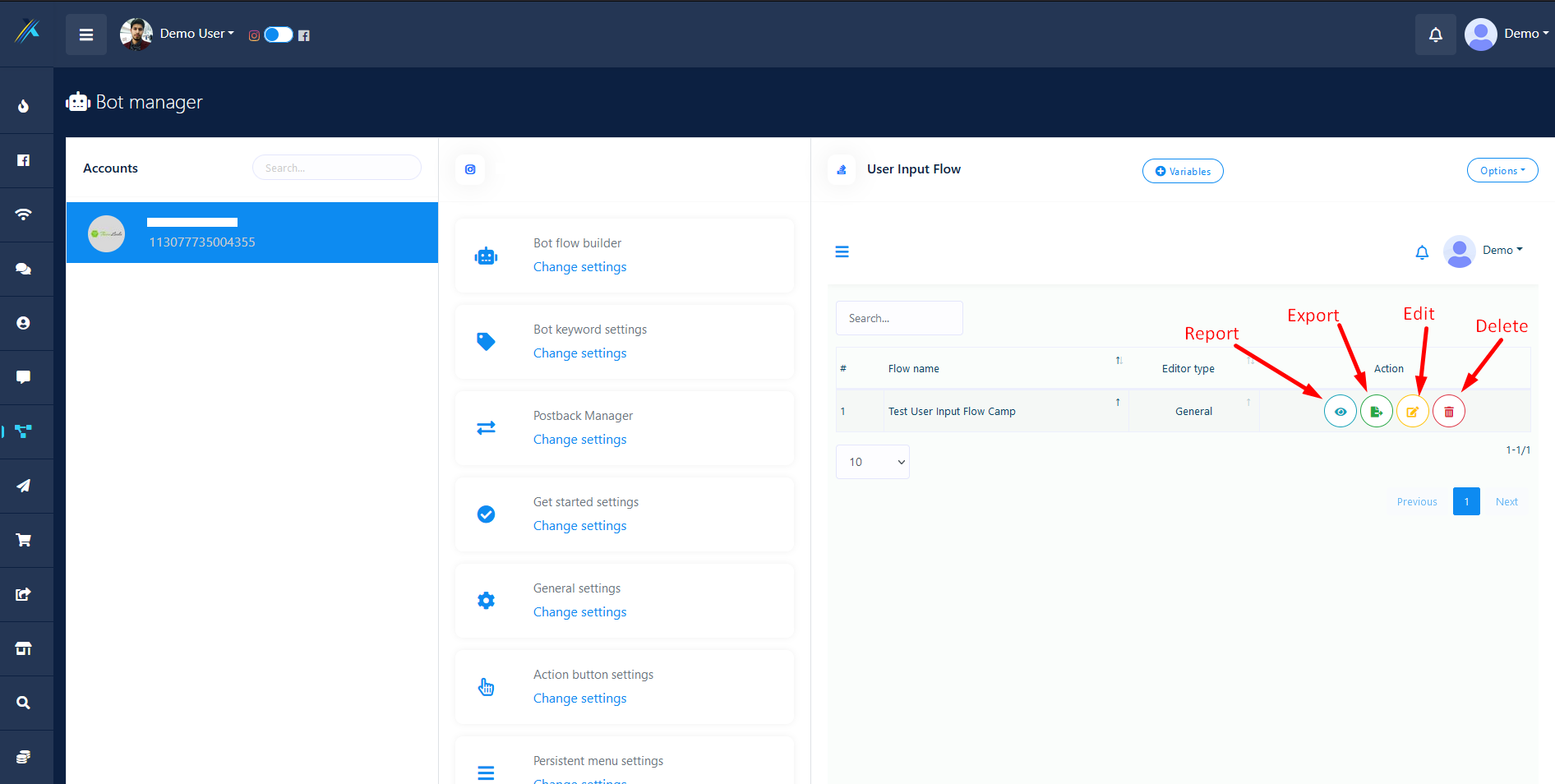Click the General editor type cell
This screenshot has height=784, width=1555.
[x=1193, y=412]
